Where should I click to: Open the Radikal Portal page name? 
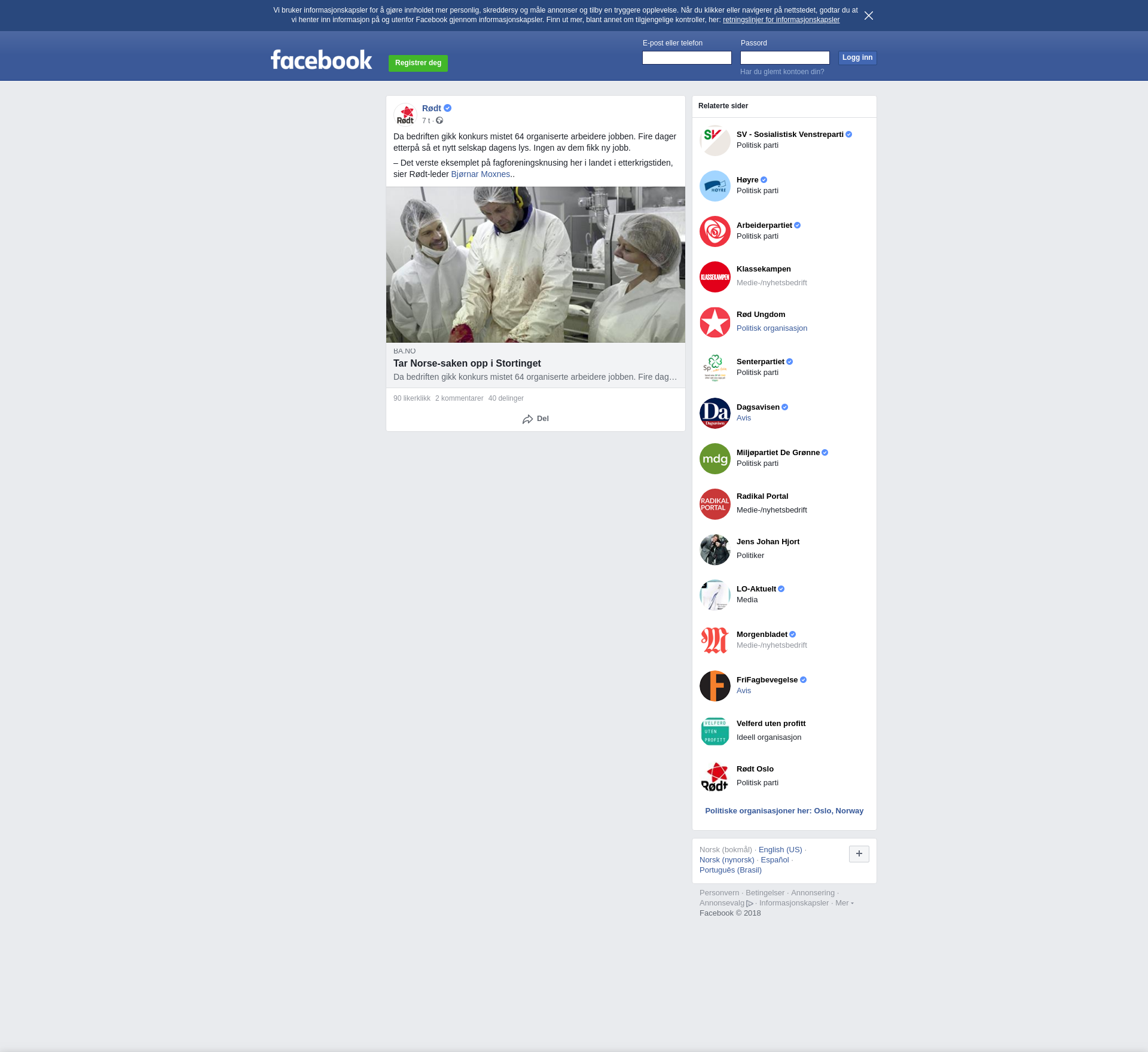coord(762,496)
